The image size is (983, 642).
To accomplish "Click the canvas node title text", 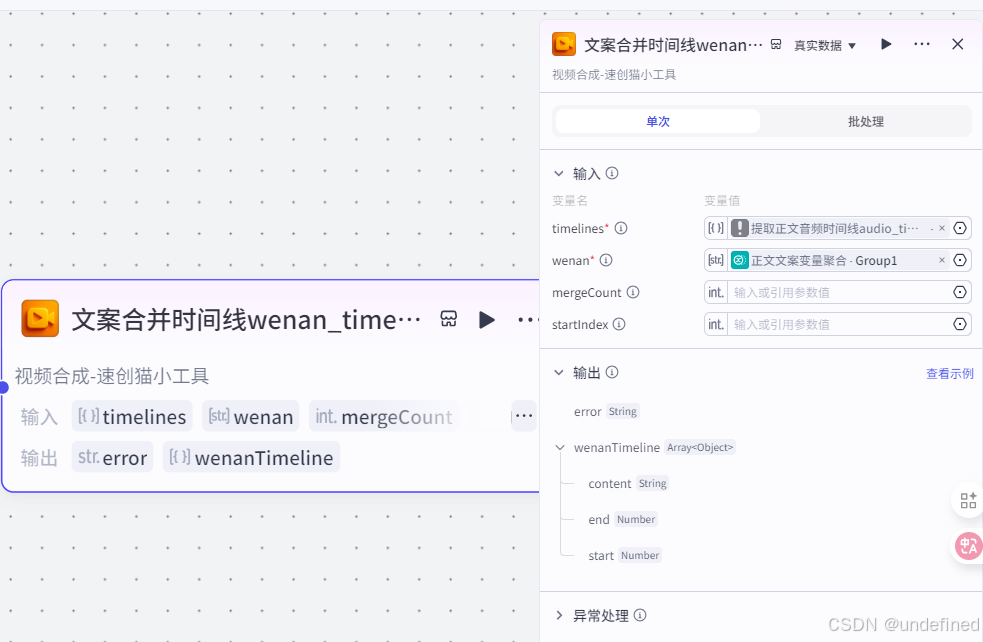I will 246,320.
